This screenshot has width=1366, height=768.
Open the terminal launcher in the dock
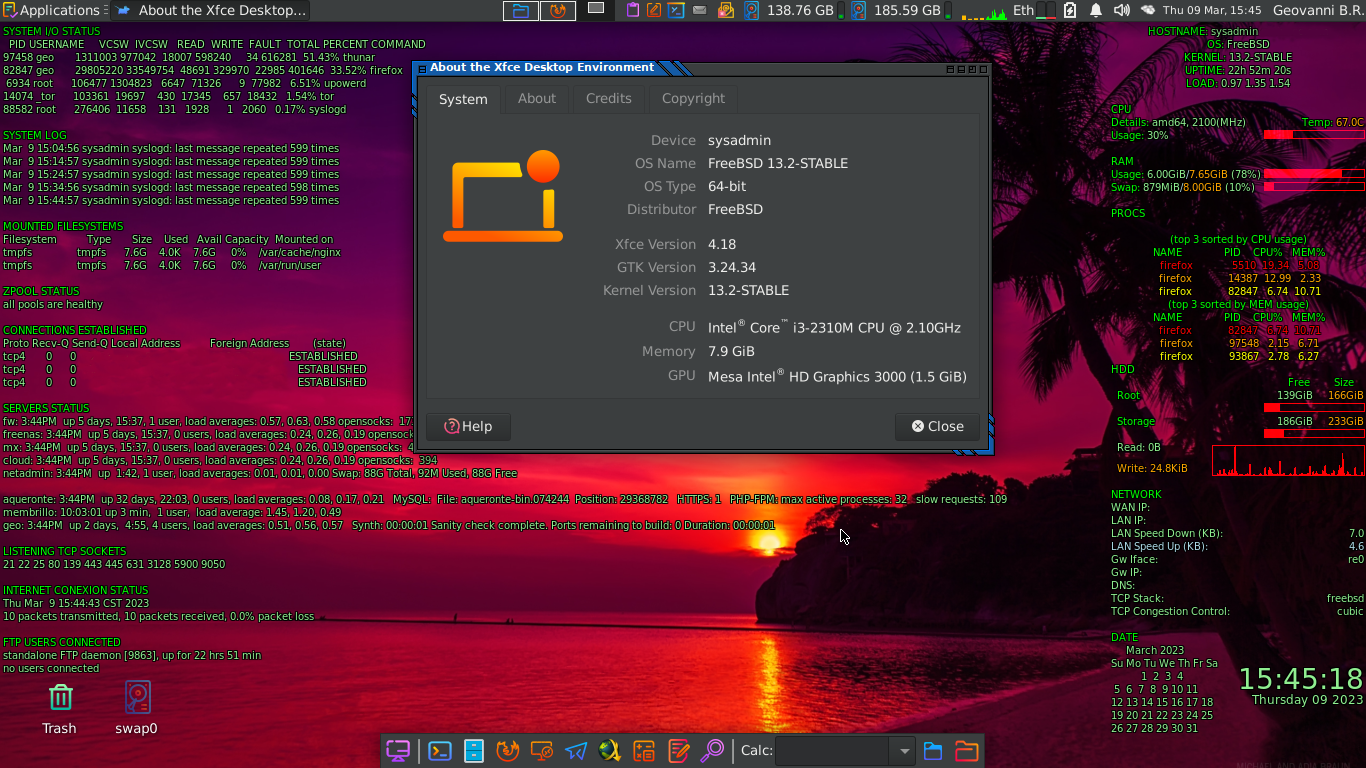[439, 751]
